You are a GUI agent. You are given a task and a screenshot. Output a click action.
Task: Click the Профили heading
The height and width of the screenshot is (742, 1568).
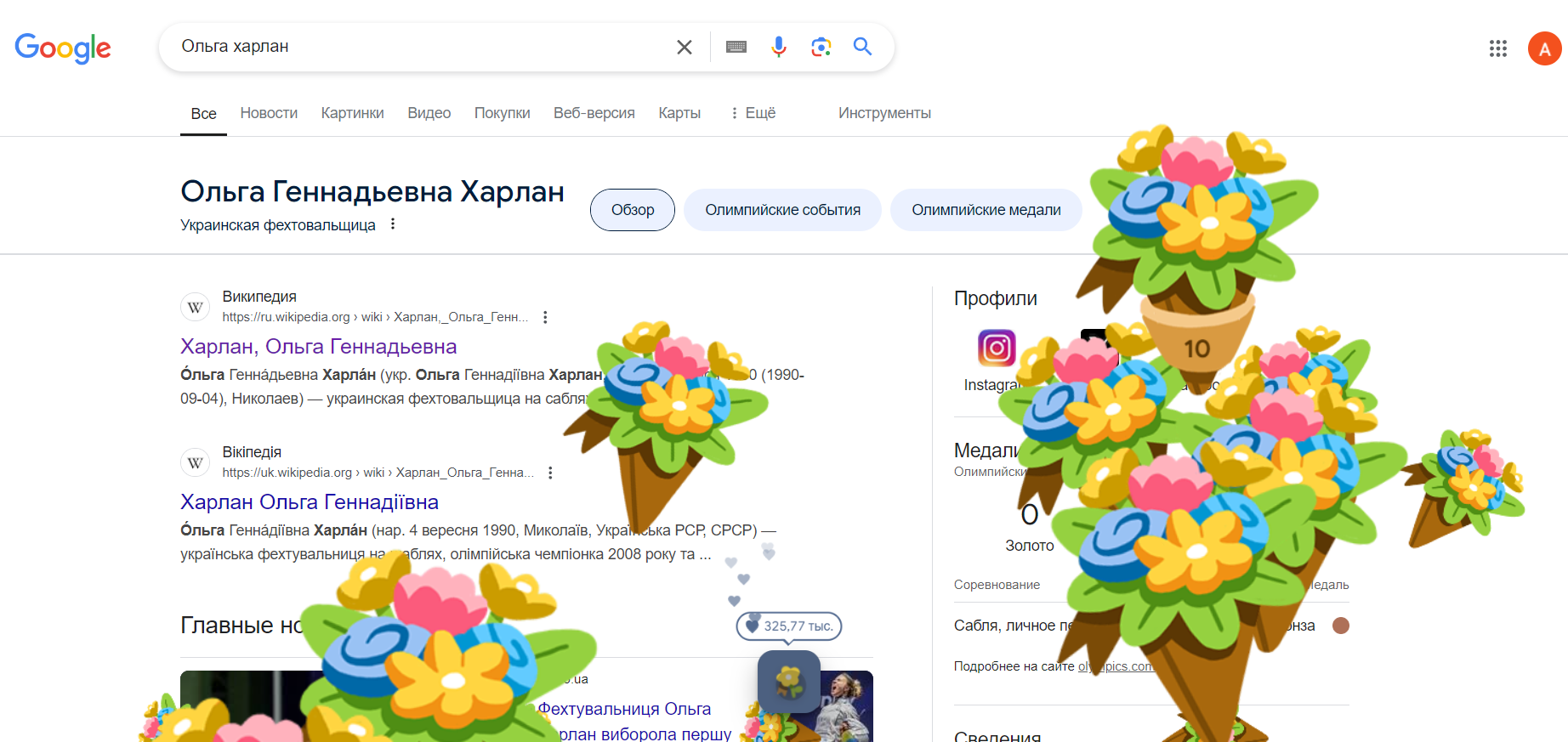[996, 298]
